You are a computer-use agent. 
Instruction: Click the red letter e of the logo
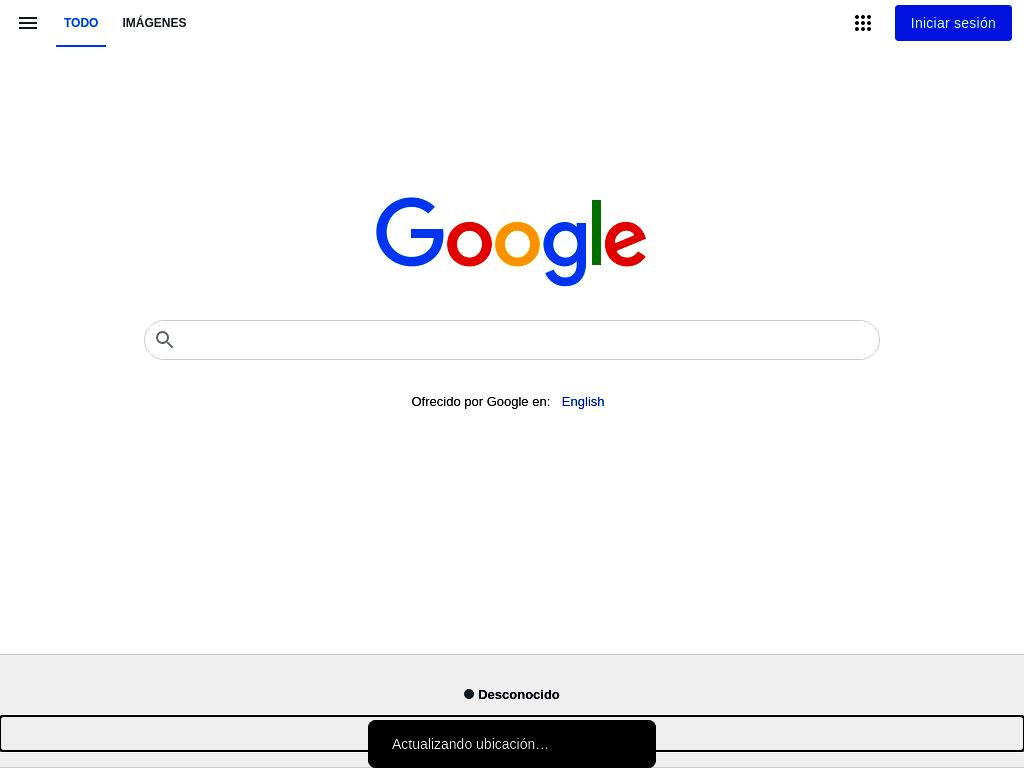(625, 244)
